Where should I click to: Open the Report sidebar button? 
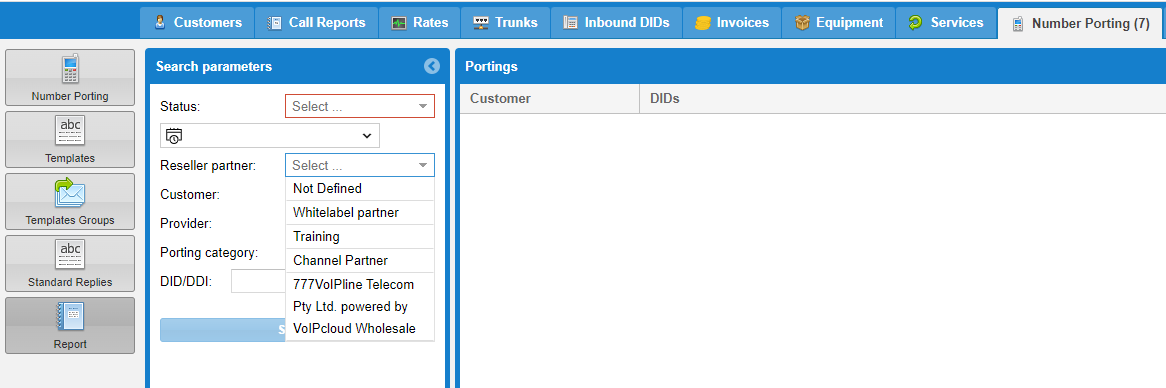(70, 326)
